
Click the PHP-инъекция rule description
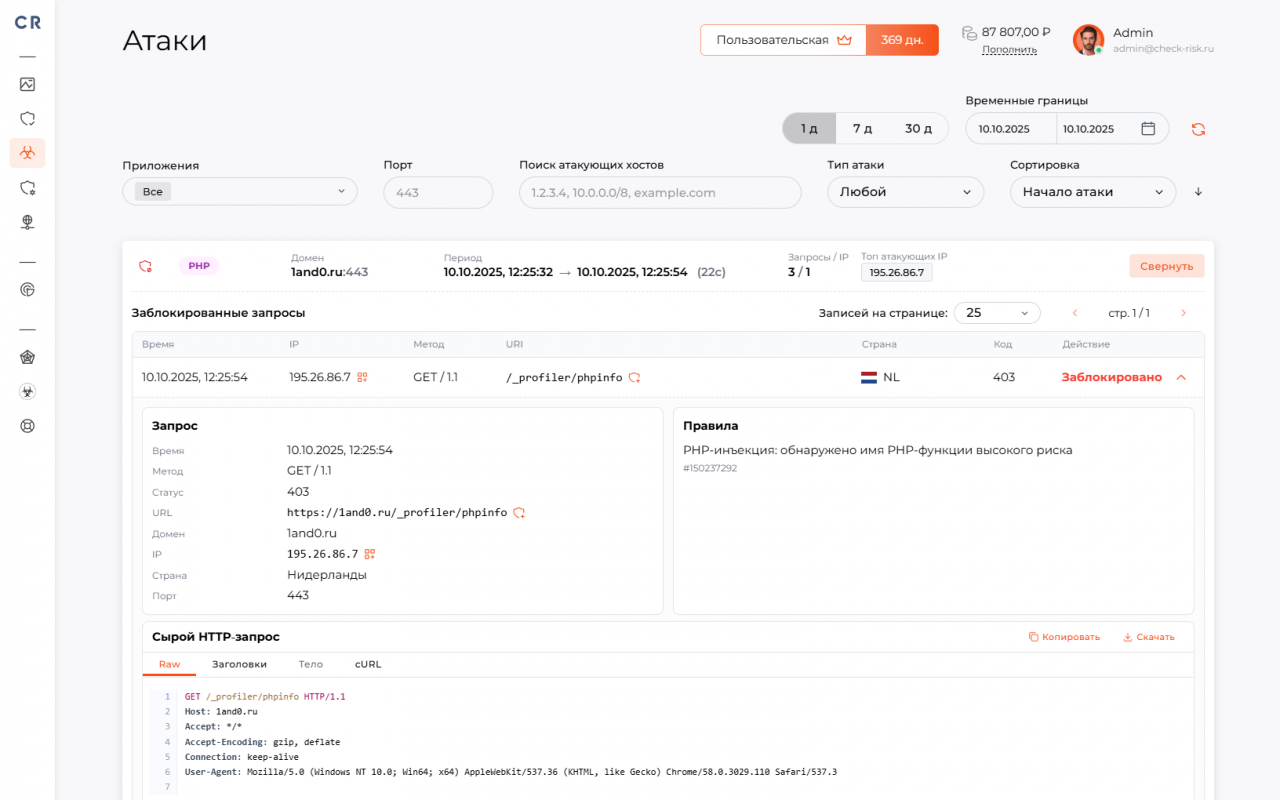pyautogui.click(x=878, y=450)
